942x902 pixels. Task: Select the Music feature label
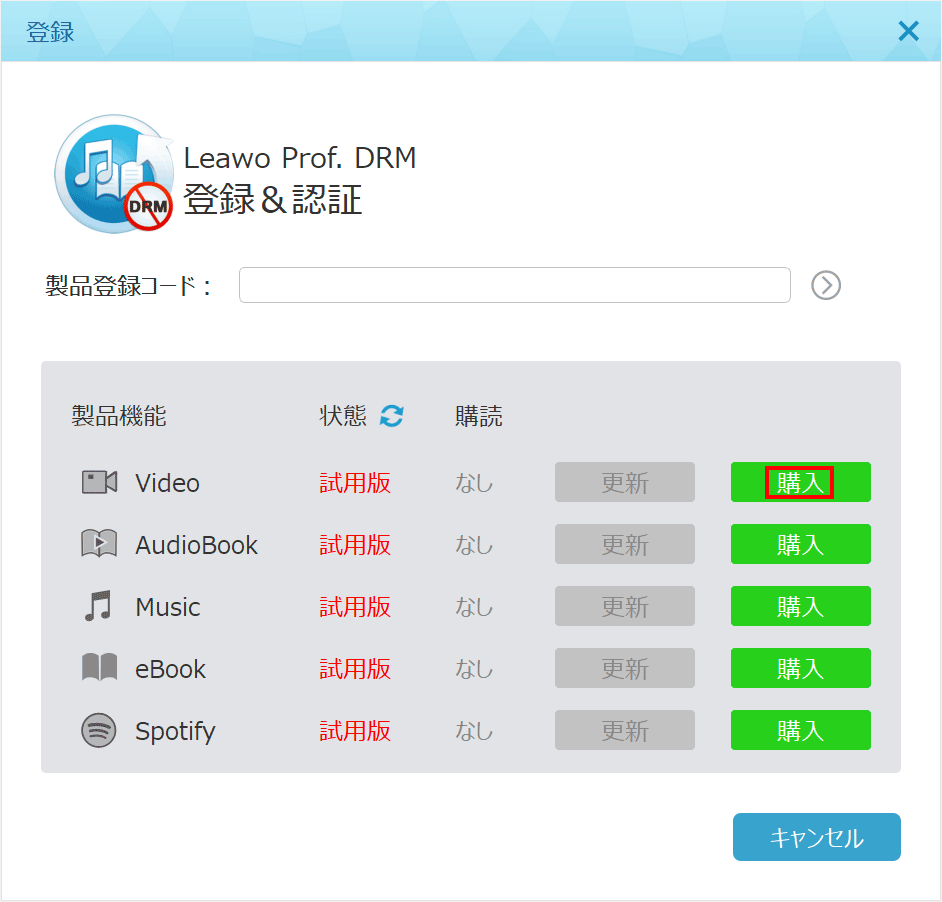coord(168,607)
